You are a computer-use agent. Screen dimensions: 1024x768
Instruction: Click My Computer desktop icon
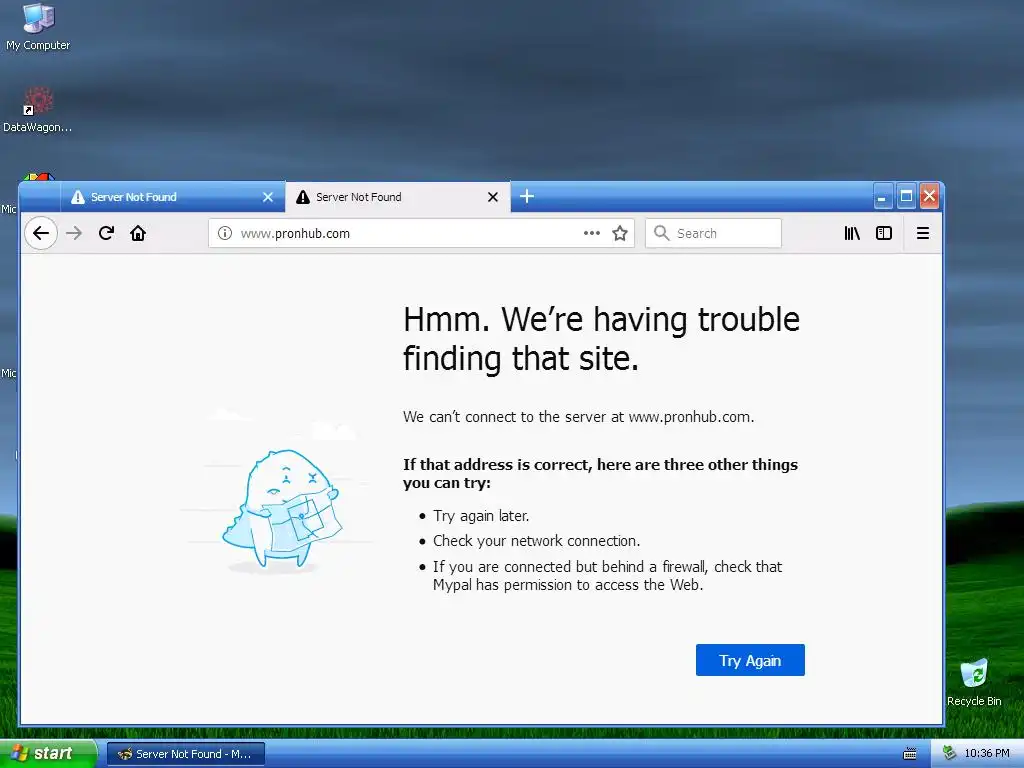(x=38, y=27)
